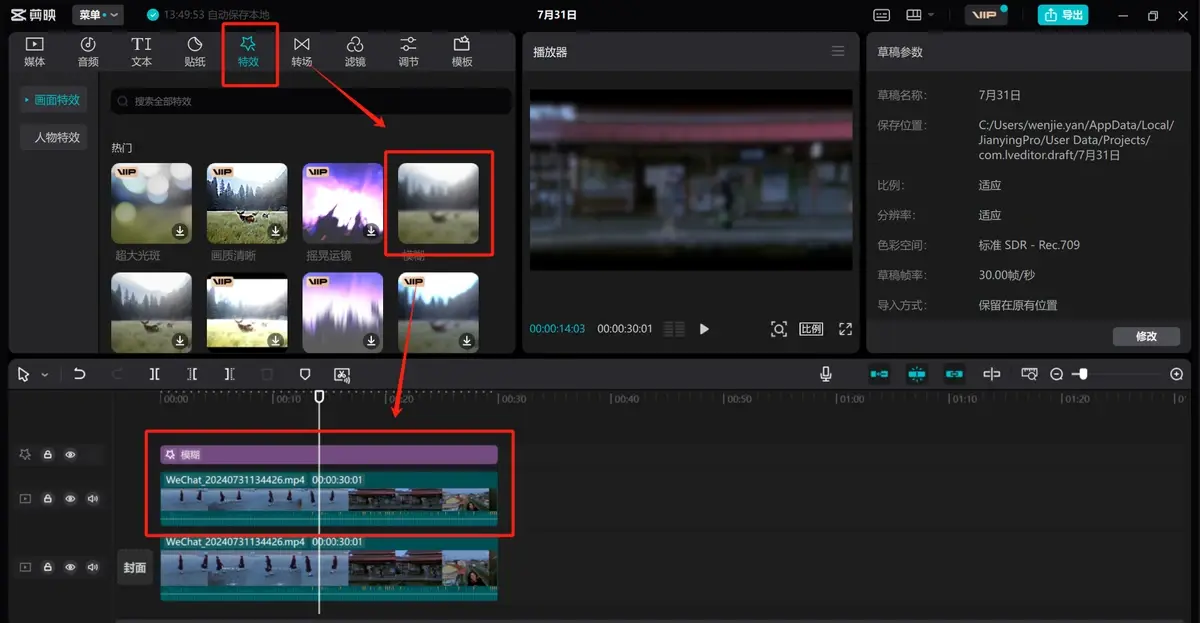
Task: Mute the upper video track
Action: click(x=93, y=498)
